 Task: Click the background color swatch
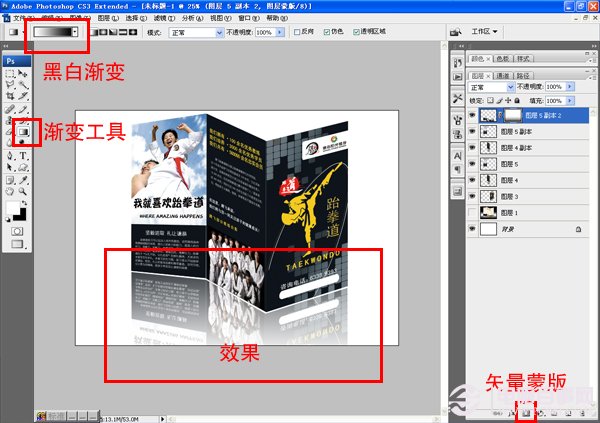point(22,216)
